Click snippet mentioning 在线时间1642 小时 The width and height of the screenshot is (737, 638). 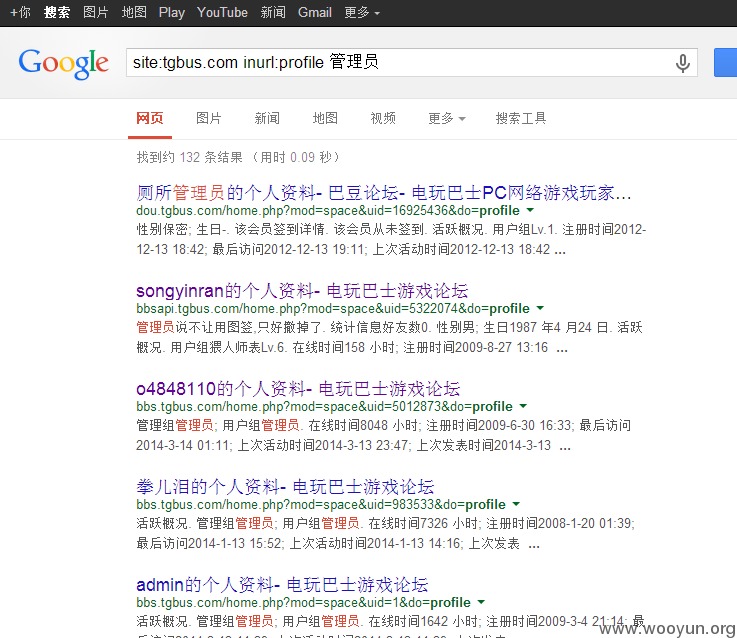391,625
